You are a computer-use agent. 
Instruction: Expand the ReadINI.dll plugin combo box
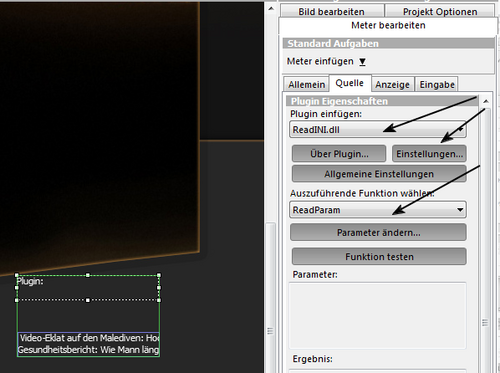click(x=378, y=129)
